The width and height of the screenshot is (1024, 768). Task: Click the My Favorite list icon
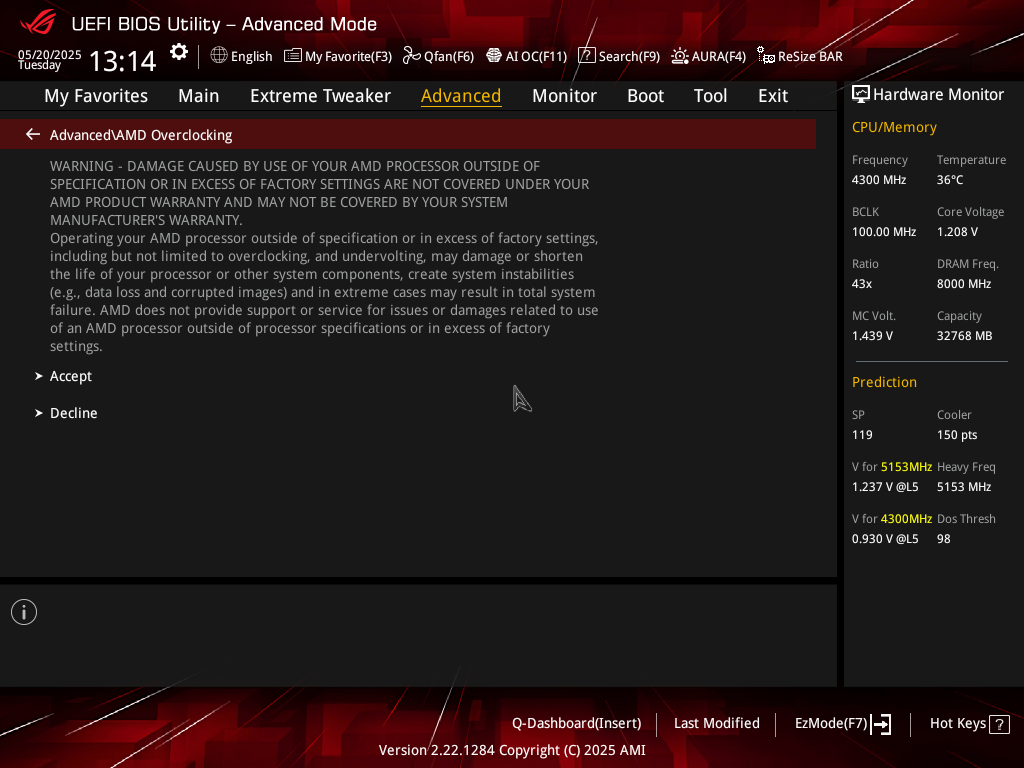coord(293,56)
